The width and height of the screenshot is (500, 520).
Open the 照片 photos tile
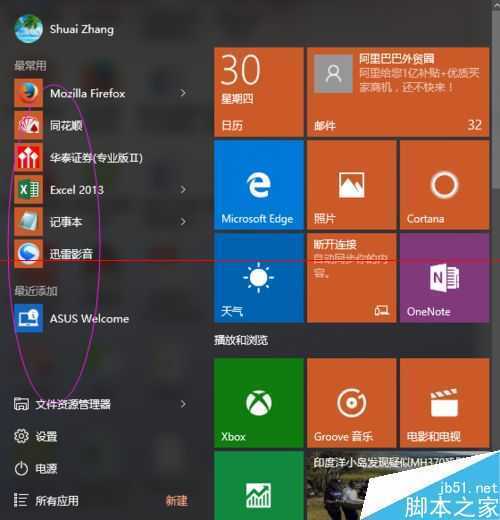(352, 185)
